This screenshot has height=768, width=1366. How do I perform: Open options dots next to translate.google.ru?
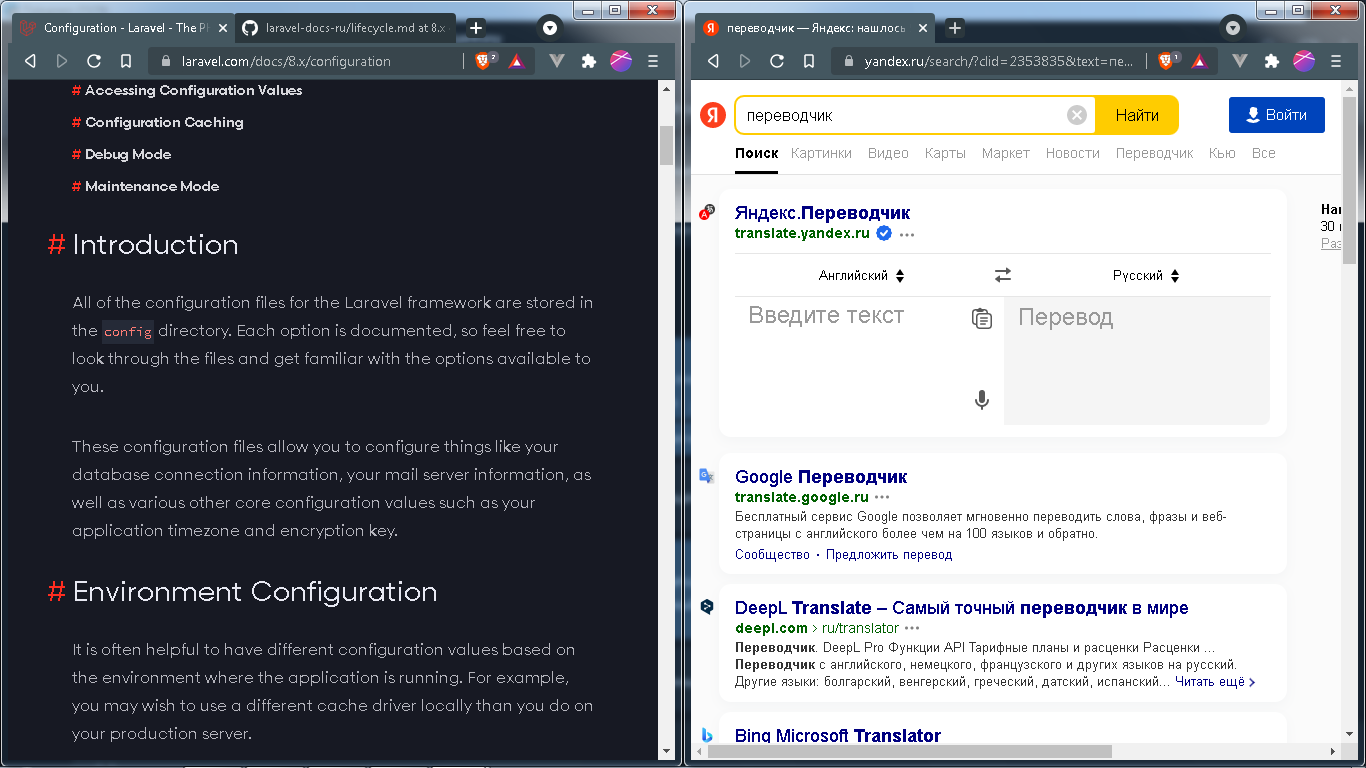(882, 497)
